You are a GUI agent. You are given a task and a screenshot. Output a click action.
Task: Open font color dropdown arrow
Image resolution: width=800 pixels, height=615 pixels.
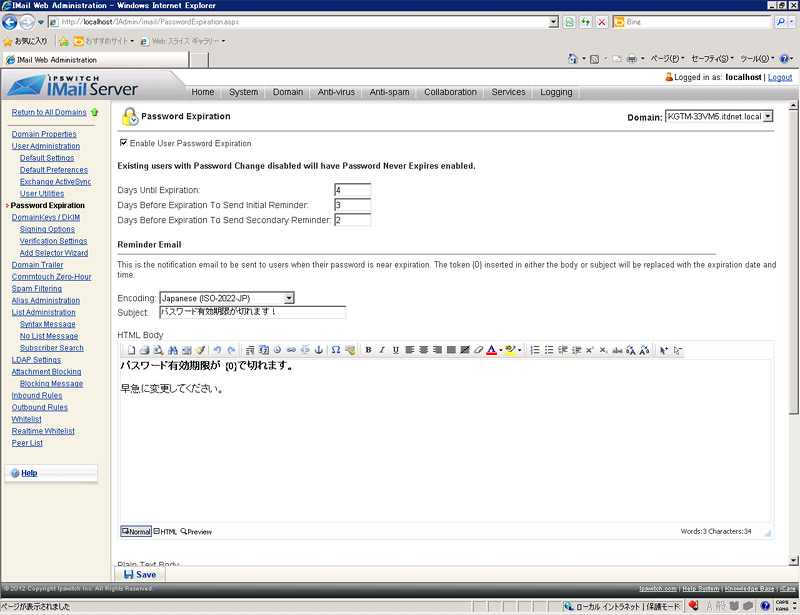(501, 350)
